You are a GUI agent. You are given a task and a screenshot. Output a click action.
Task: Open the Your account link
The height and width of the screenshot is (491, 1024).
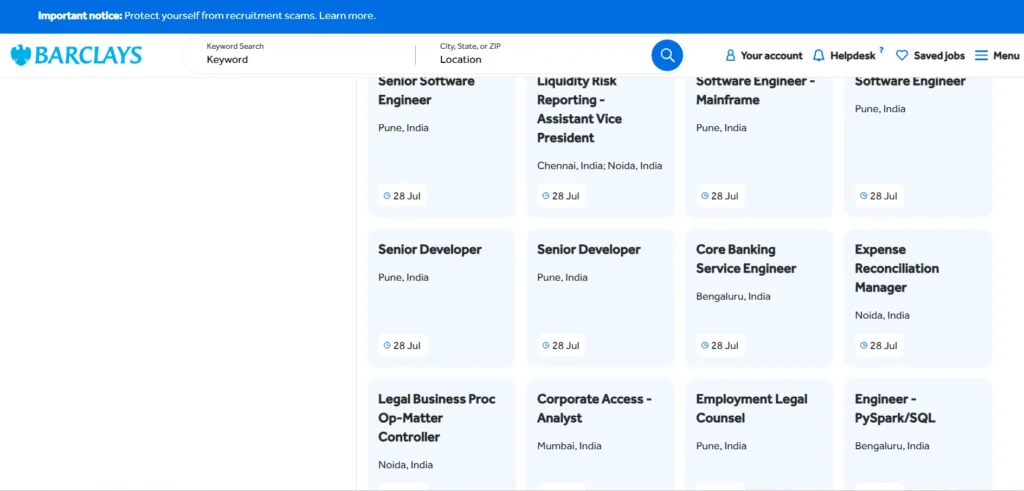(771, 55)
